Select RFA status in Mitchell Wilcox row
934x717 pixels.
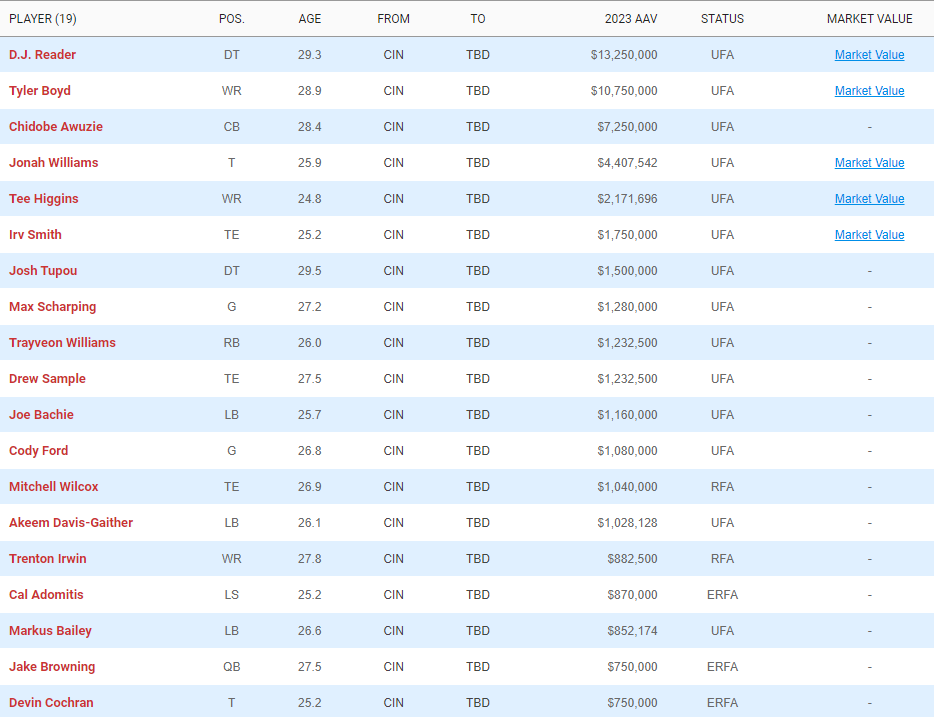coord(722,487)
